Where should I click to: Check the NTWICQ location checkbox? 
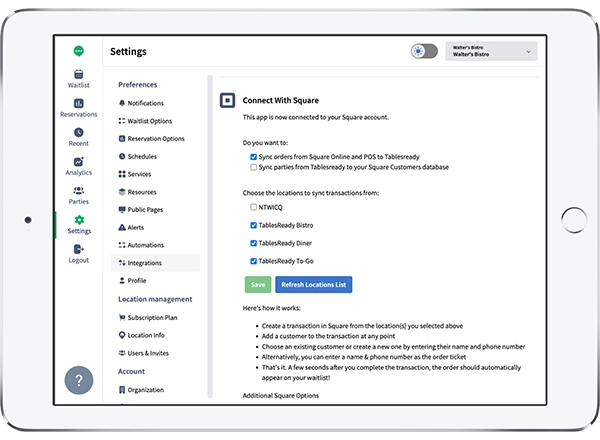(x=254, y=207)
